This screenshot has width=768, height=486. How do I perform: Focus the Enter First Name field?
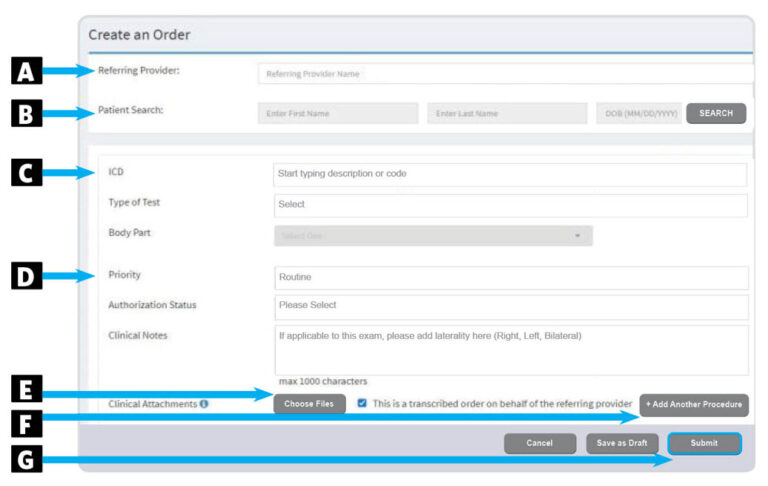338,114
